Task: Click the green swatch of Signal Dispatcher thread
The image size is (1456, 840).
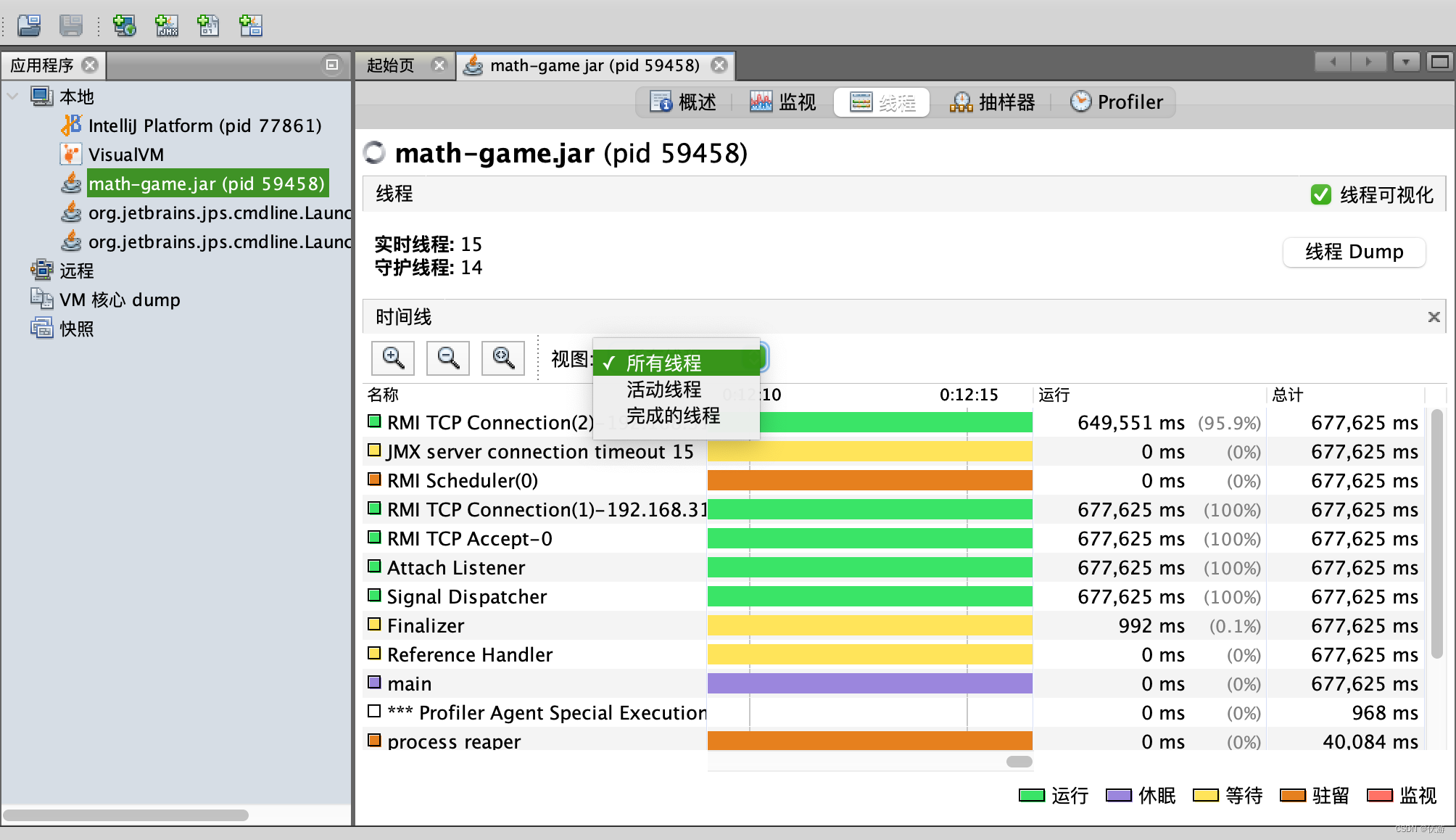Action: (x=374, y=596)
